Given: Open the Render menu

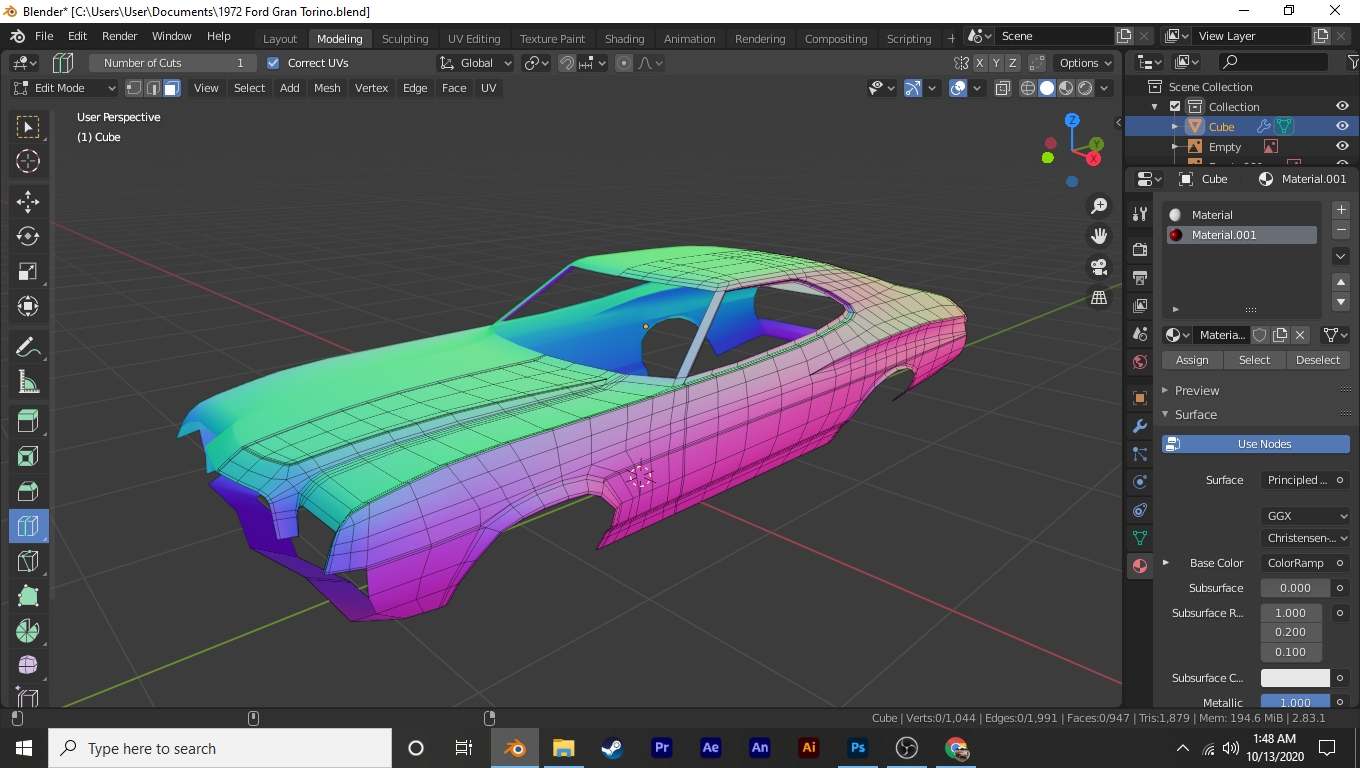Looking at the screenshot, I should point(120,36).
